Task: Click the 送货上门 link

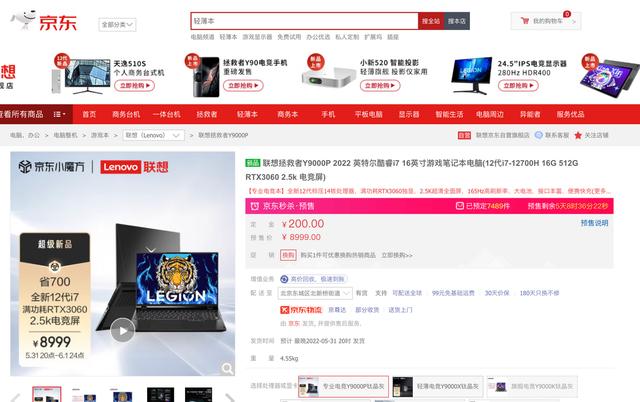Action: point(400,310)
